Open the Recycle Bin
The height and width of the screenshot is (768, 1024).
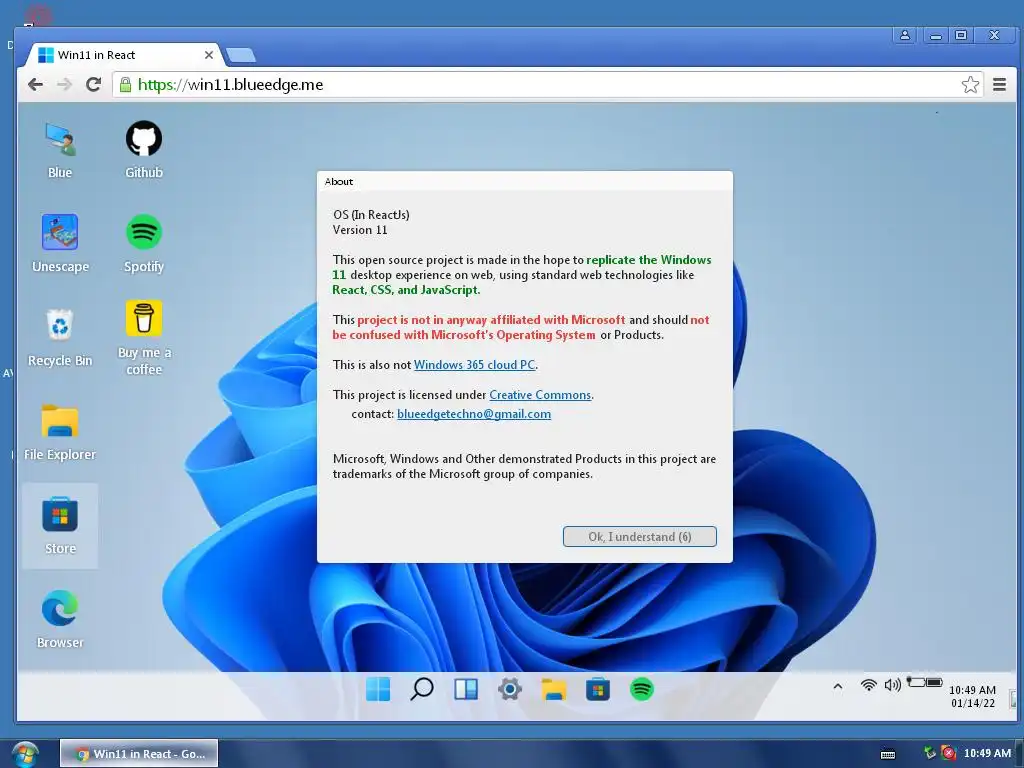click(60, 338)
